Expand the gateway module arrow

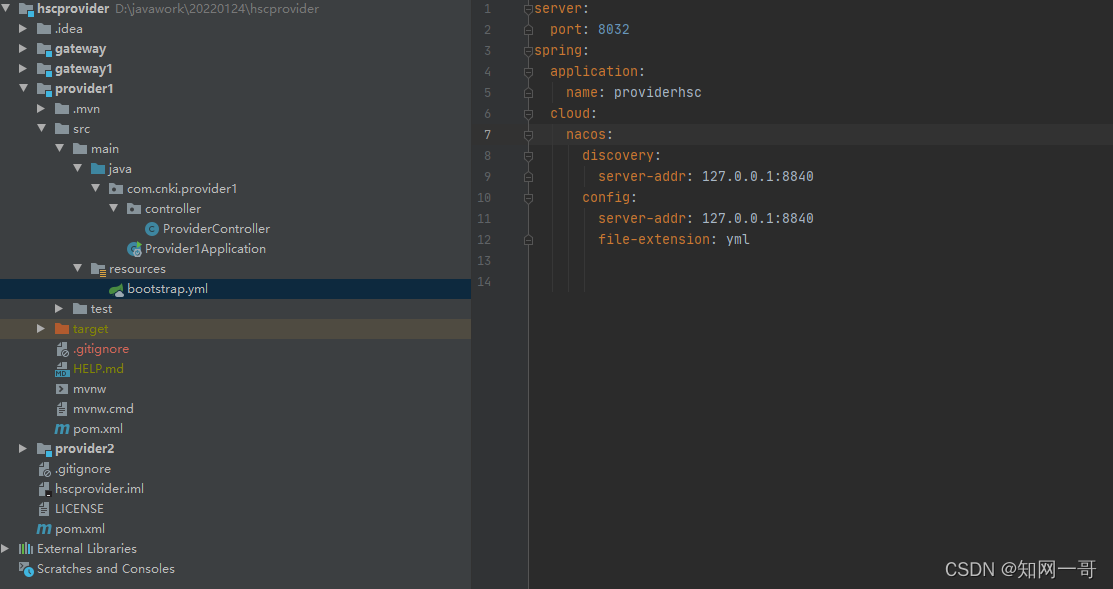23,48
